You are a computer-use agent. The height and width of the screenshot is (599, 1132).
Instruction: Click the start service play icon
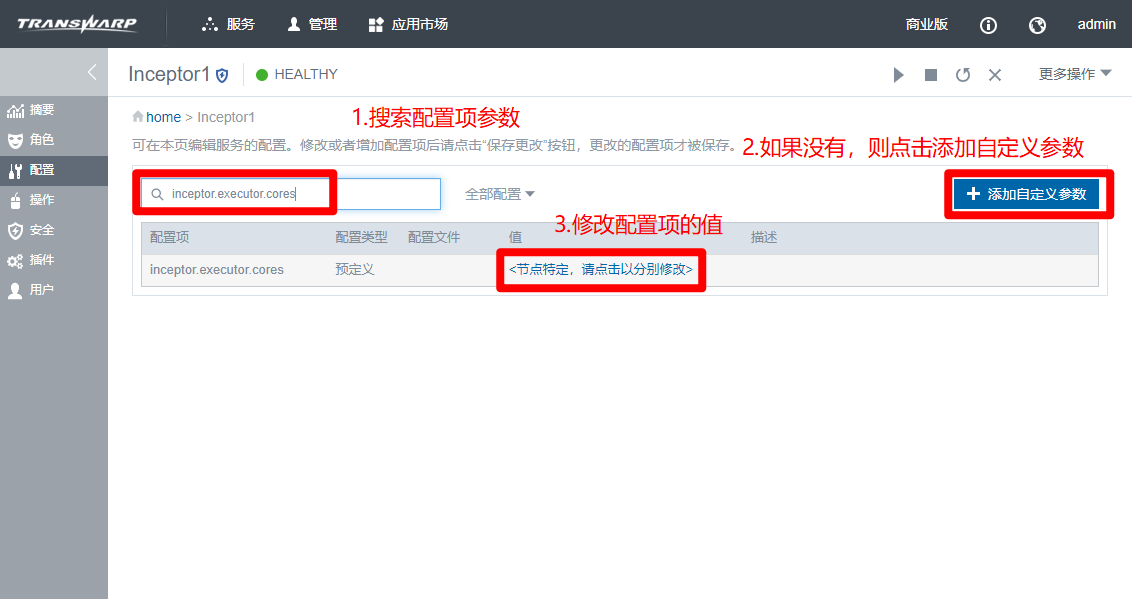click(x=898, y=75)
